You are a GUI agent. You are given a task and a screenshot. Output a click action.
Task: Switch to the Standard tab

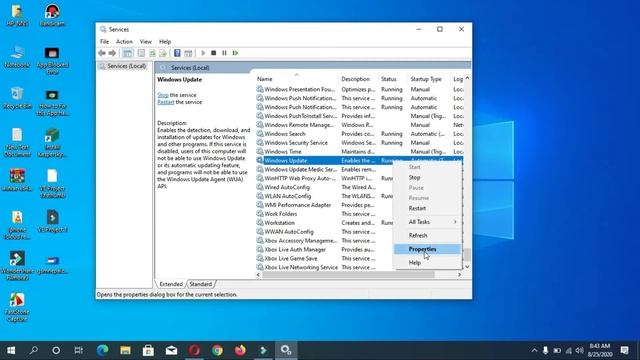(x=201, y=284)
